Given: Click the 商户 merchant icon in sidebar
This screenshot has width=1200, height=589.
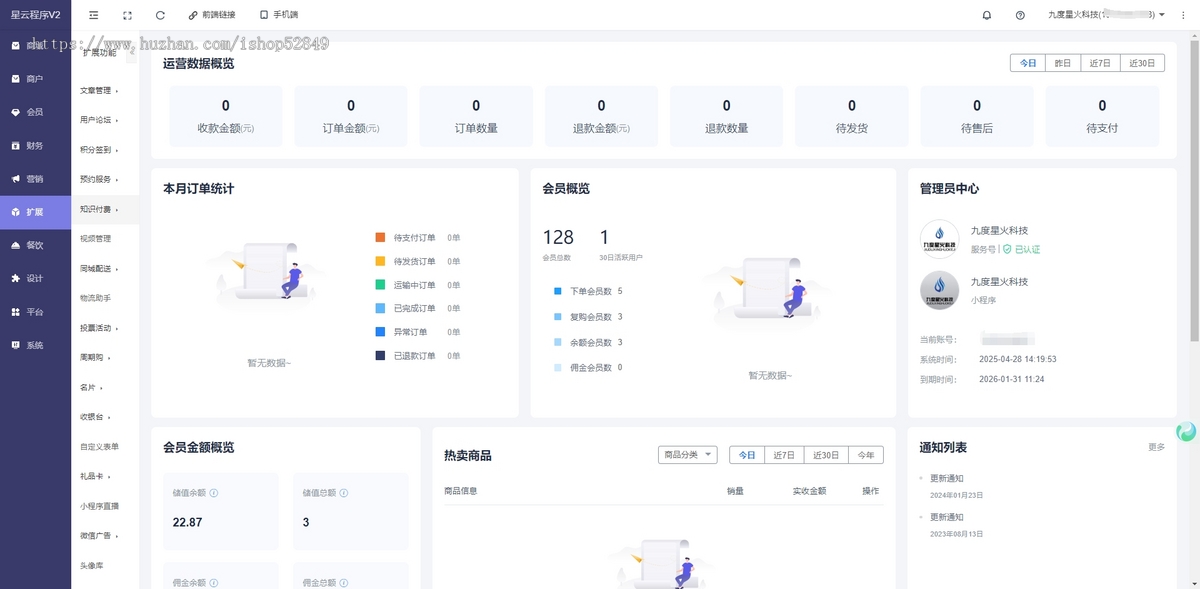Looking at the screenshot, I should coord(16,78).
